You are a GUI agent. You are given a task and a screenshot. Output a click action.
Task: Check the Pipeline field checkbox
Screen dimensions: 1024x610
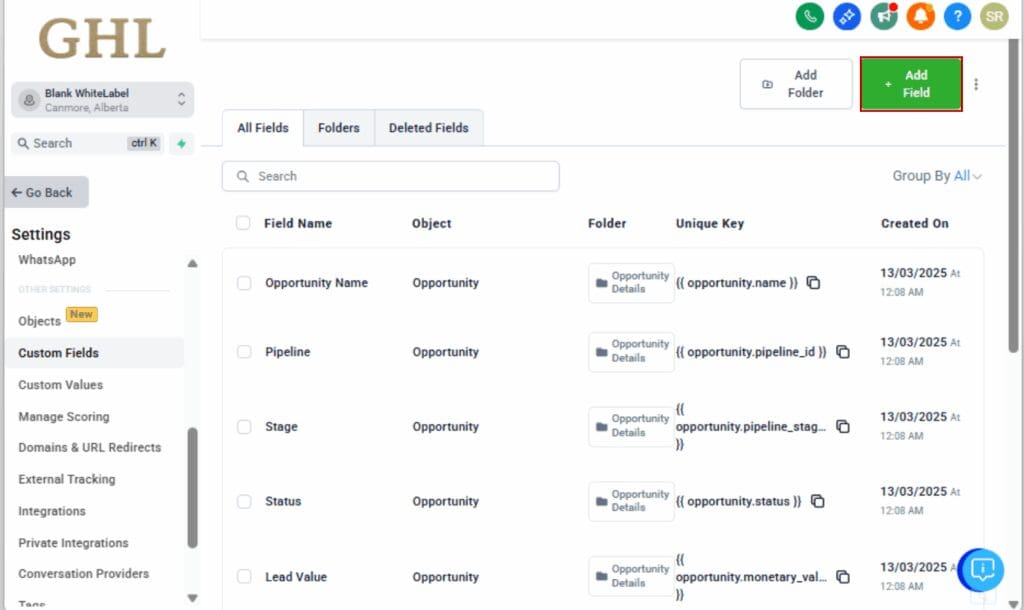243,352
